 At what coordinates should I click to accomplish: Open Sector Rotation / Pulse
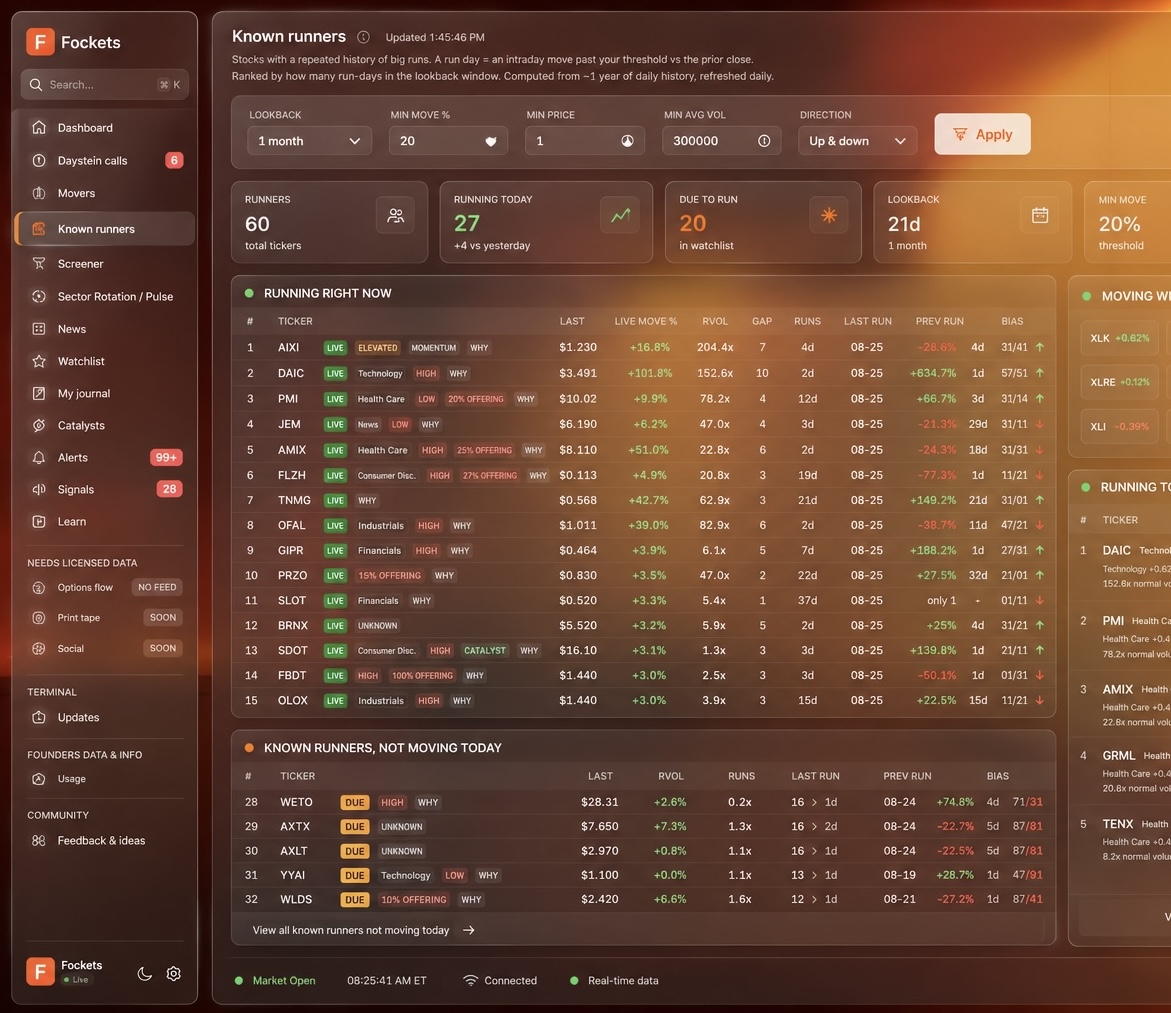point(104,297)
